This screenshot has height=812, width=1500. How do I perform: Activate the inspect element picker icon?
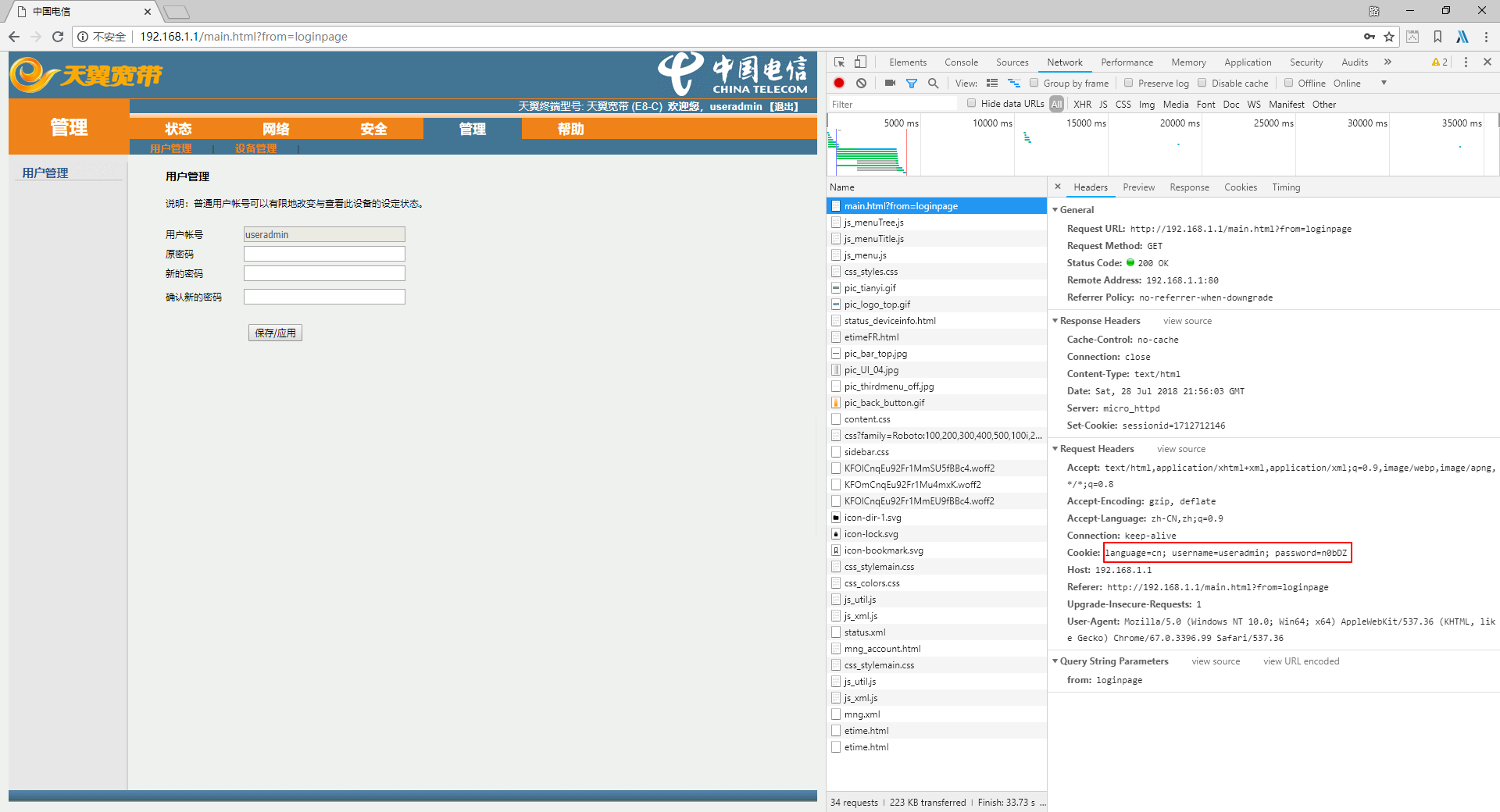[x=840, y=62]
